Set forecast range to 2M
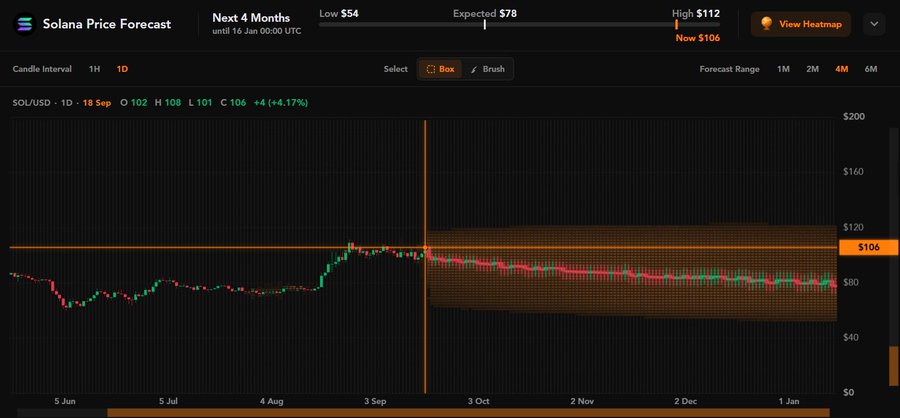900x418 pixels. click(x=812, y=69)
